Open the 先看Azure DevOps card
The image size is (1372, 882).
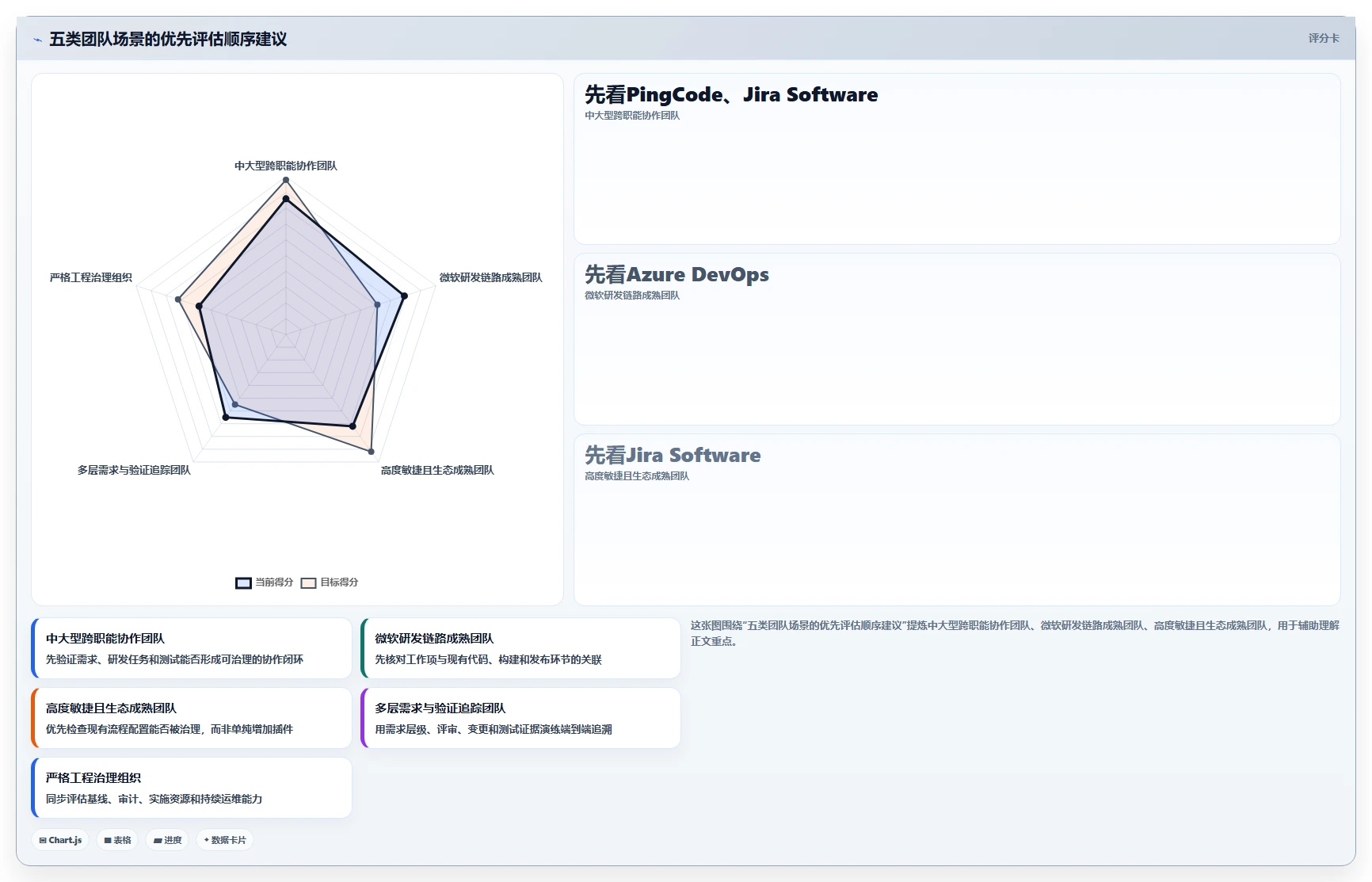(957, 339)
